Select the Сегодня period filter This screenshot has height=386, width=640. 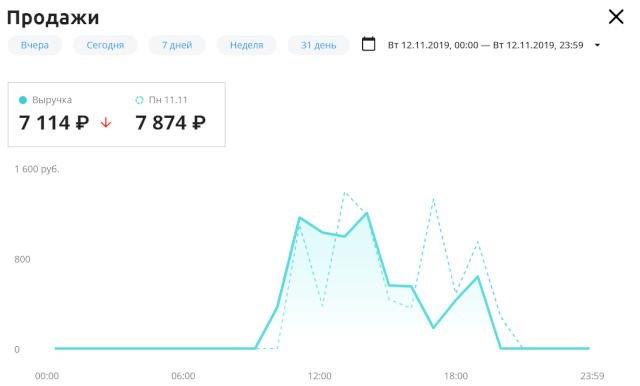(105, 45)
